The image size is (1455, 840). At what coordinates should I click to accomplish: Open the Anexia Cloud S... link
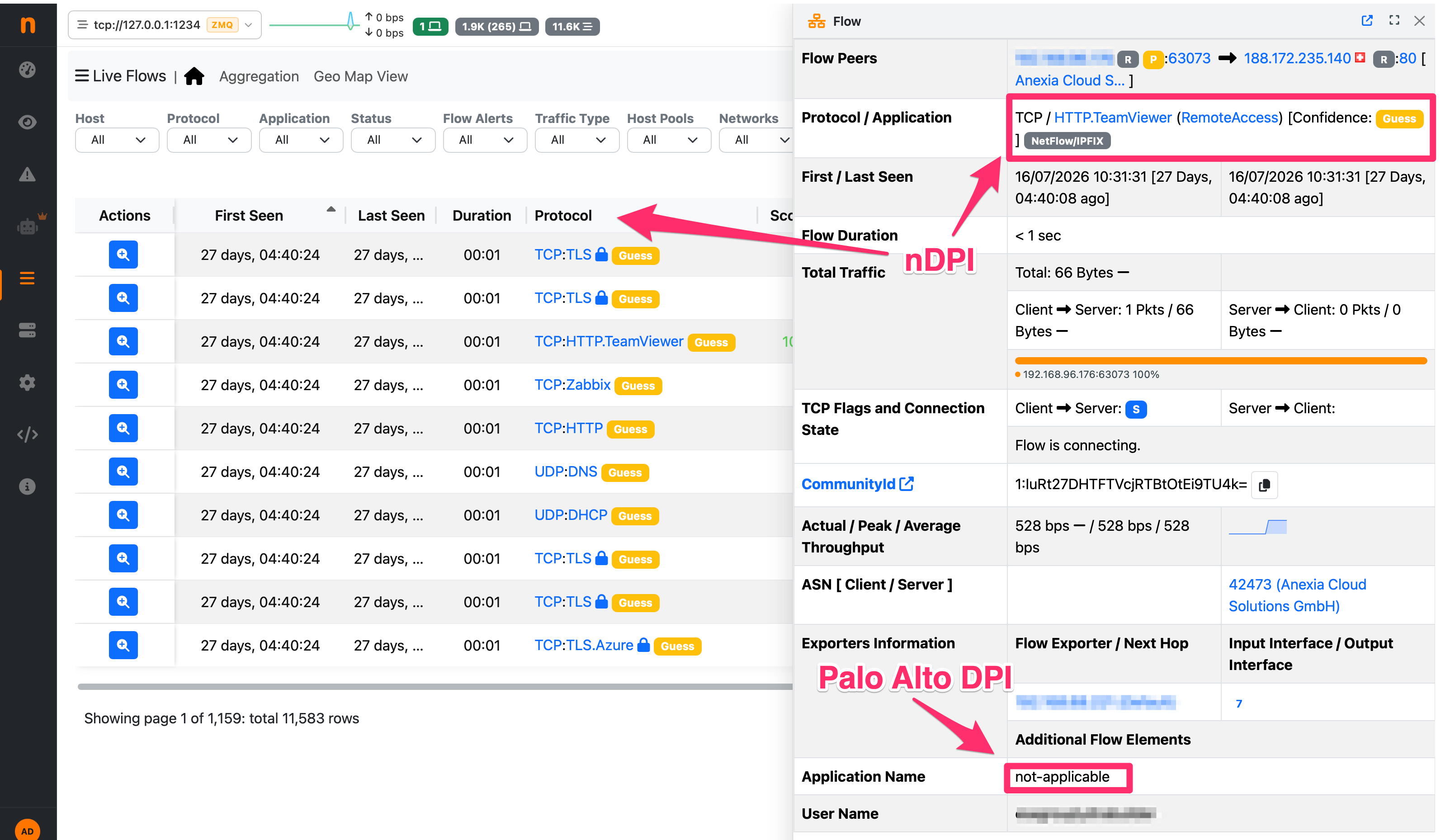coord(1070,80)
